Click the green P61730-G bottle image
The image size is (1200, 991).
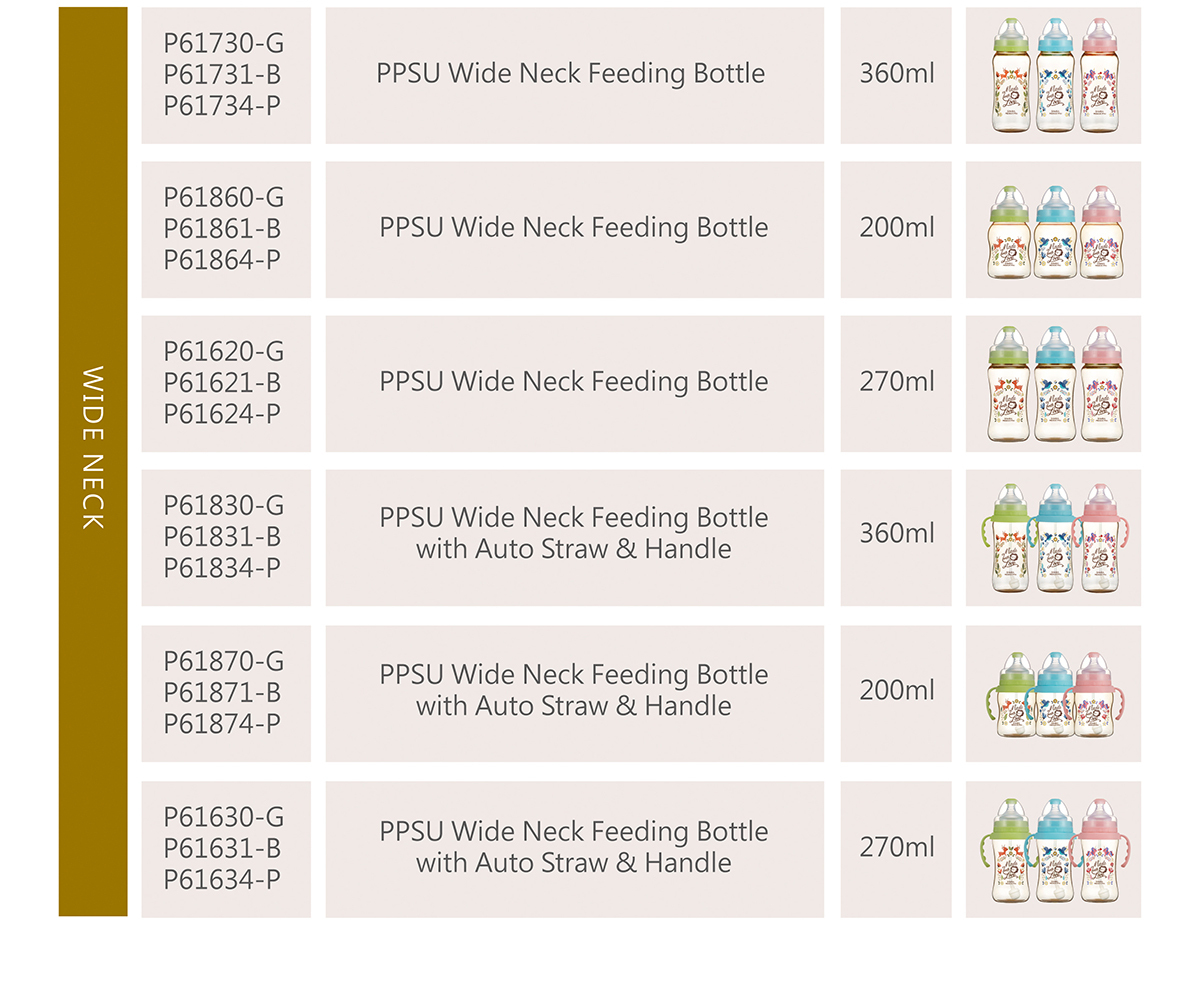pos(1010,76)
